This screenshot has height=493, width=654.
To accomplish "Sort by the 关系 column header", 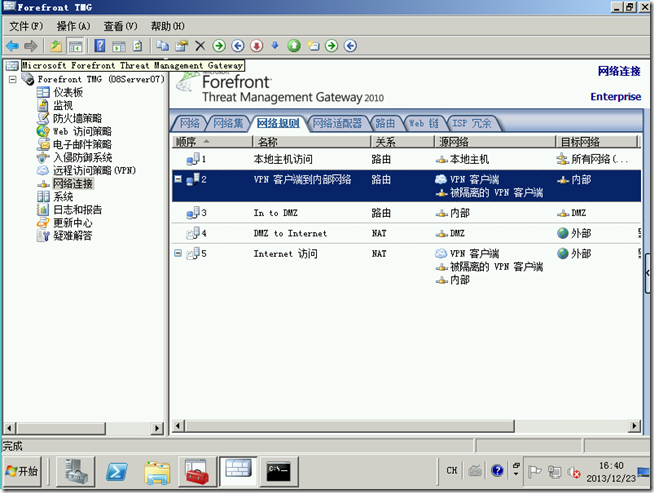I will pos(402,142).
